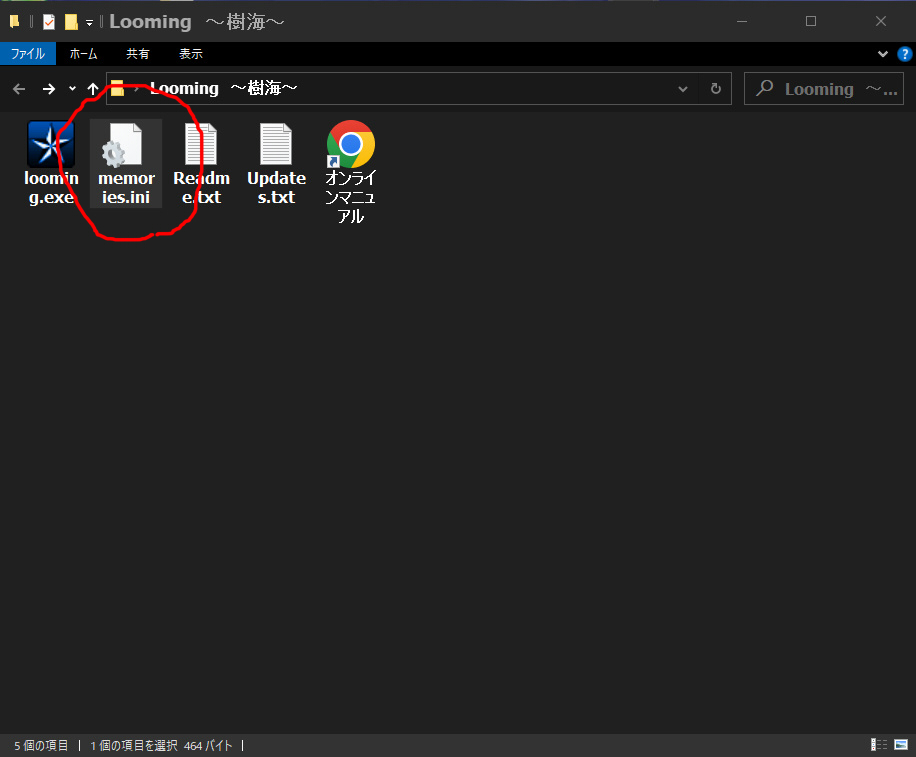916x757 pixels.
Task: Select the Chrome オンラインマニュアル shortcut
Action: [x=350, y=146]
